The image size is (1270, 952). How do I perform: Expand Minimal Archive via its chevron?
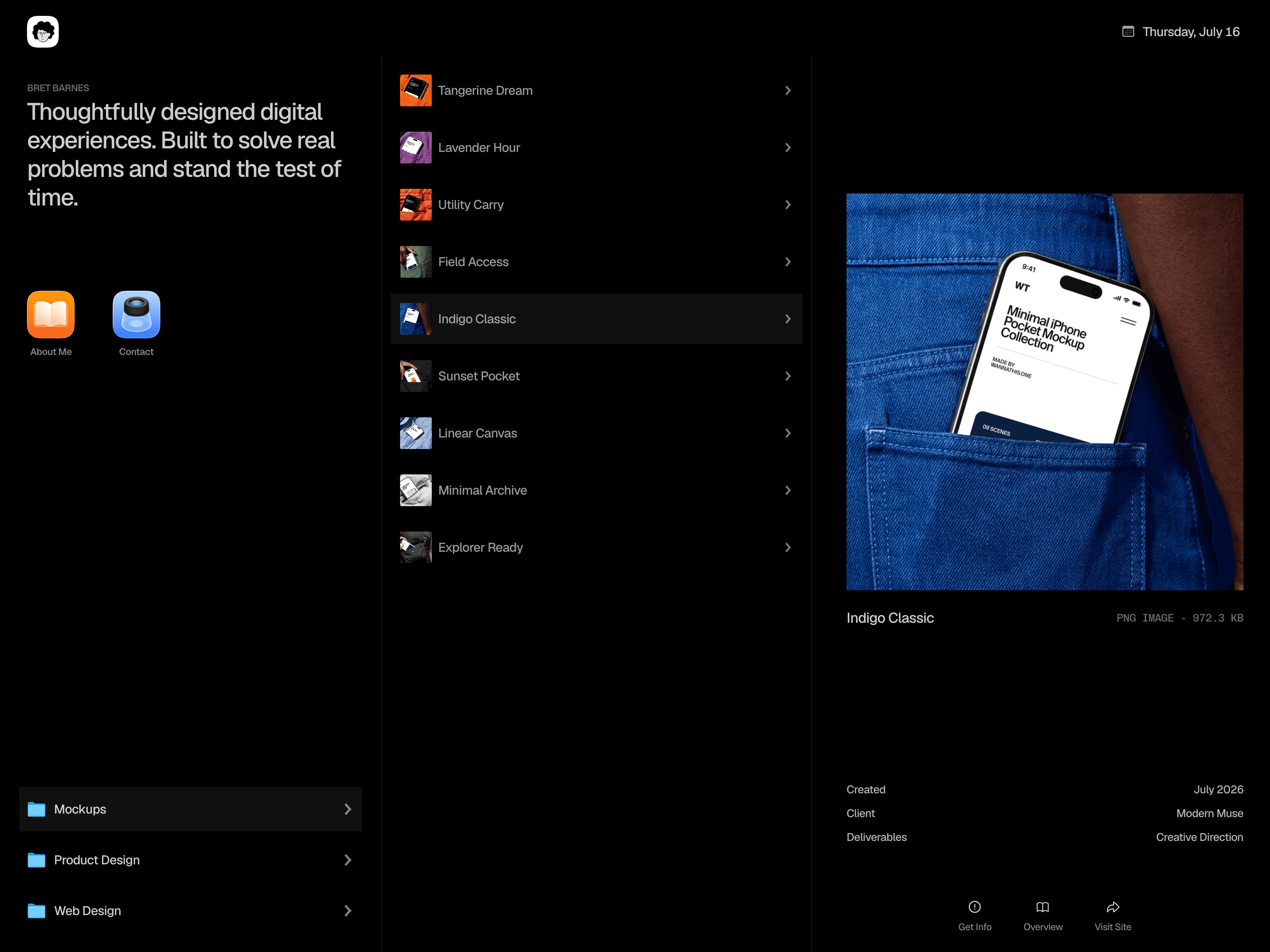click(788, 490)
